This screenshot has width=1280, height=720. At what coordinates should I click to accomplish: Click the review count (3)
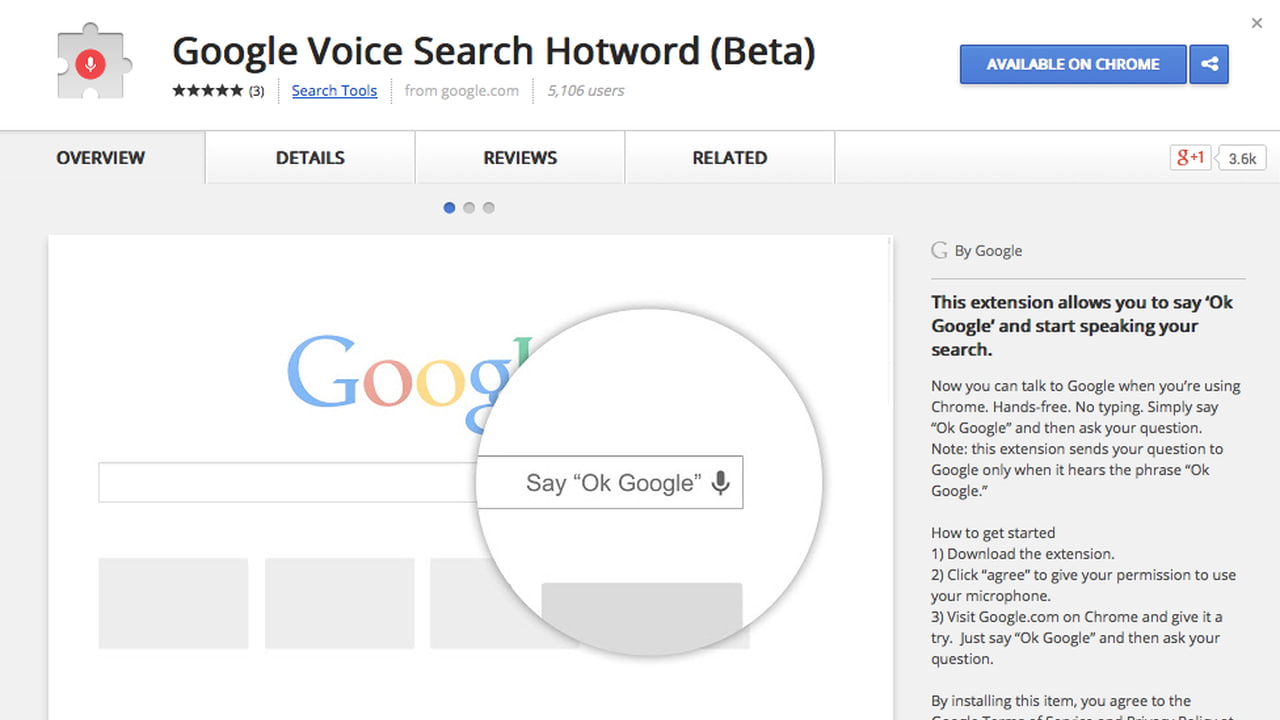click(x=257, y=91)
